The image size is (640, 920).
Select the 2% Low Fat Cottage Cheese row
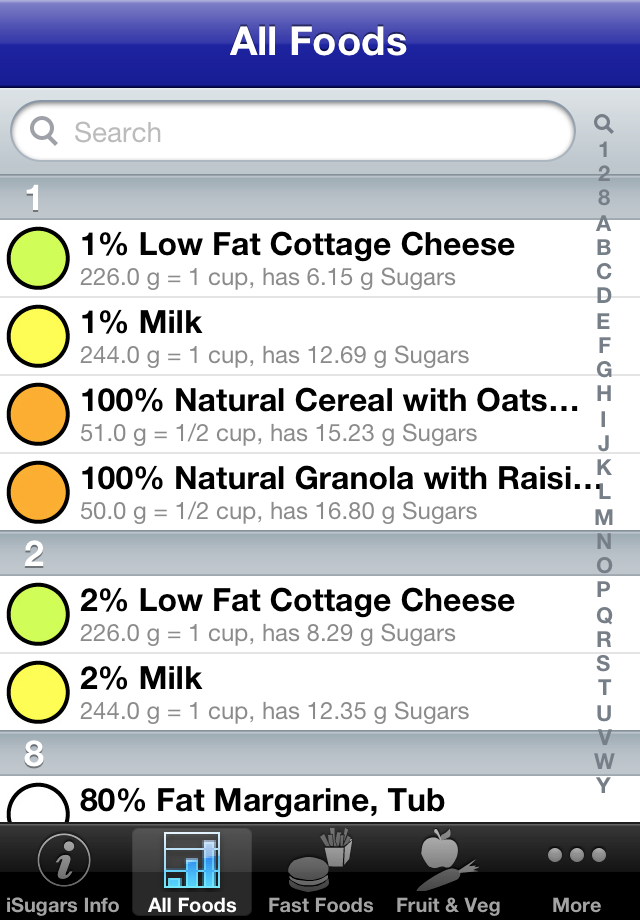(320, 614)
